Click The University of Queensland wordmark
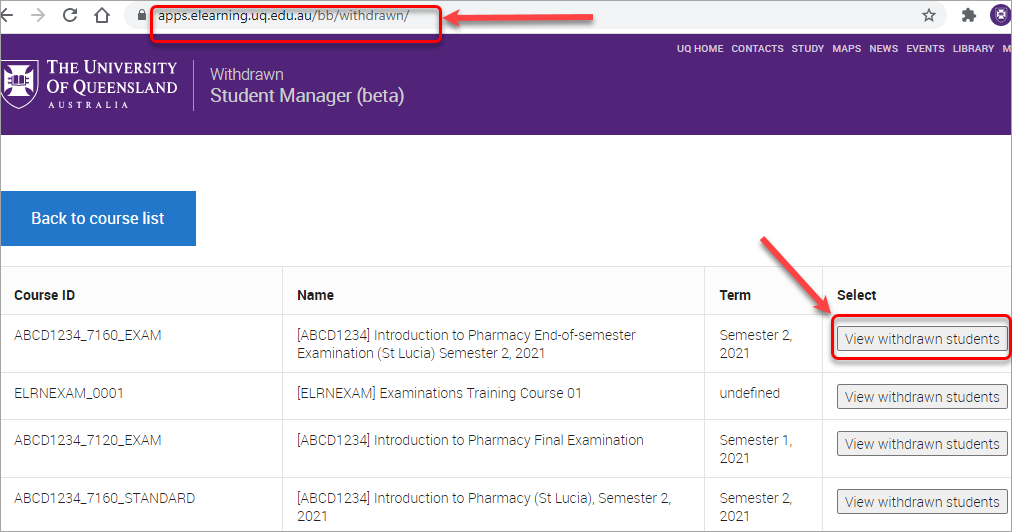Viewport: 1012px width, 532px height. coord(112,84)
